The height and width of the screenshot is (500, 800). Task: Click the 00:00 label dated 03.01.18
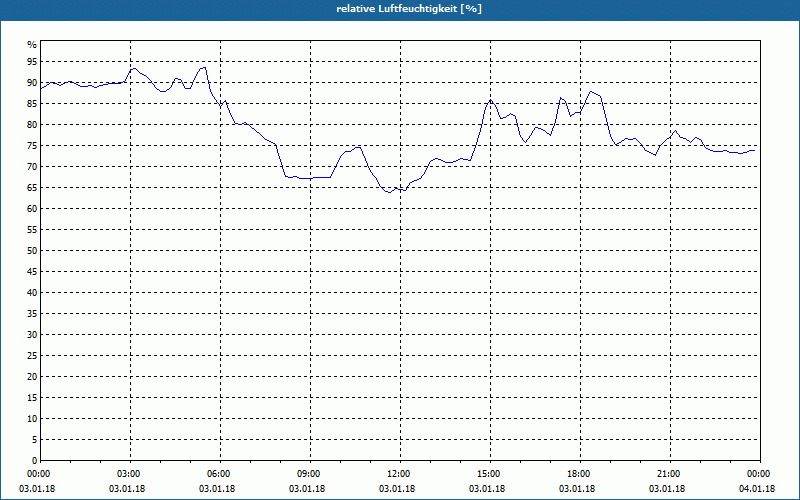[x=40, y=474]
